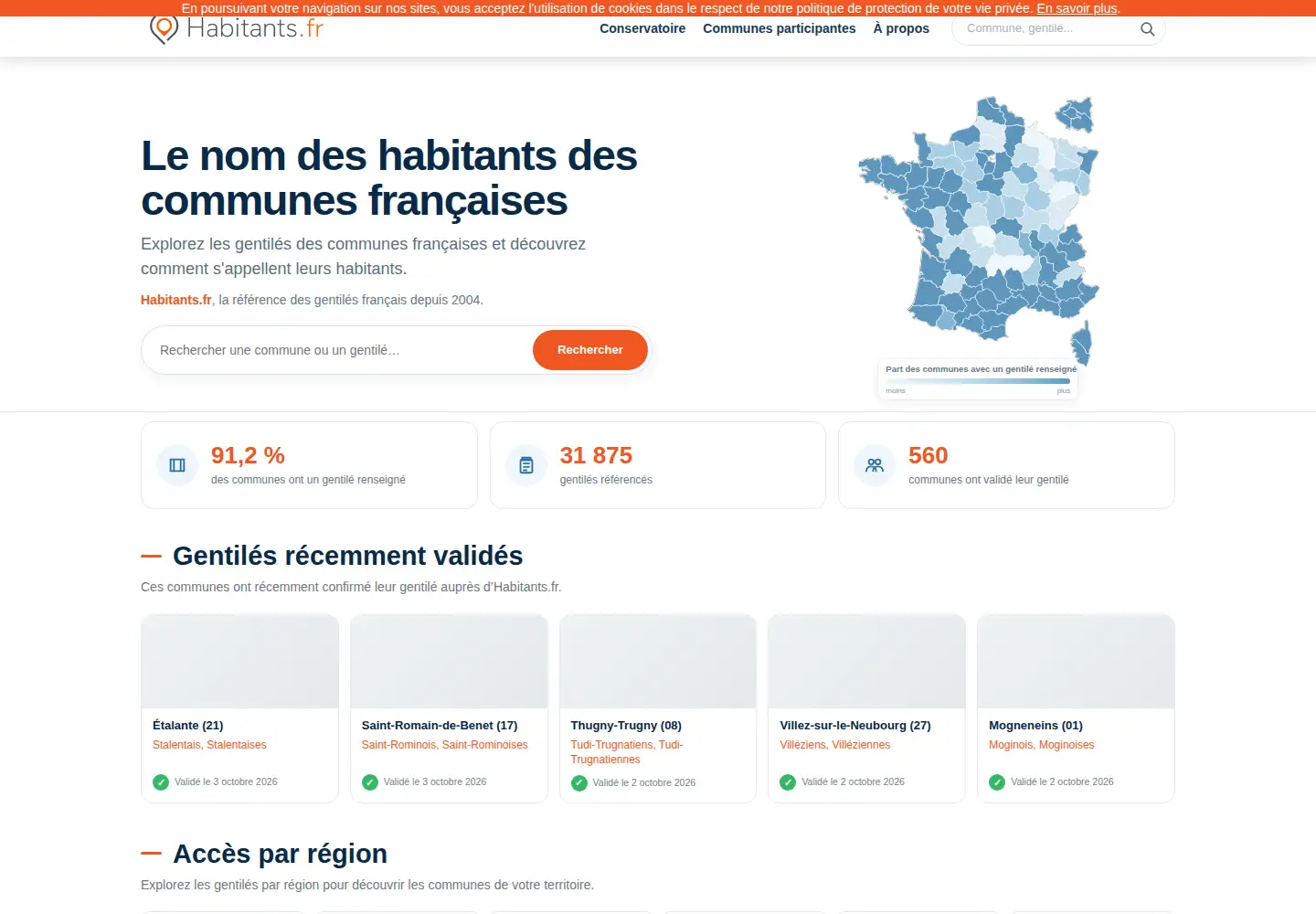Open the Étalante (21) commune title

(x=188, y=726)
